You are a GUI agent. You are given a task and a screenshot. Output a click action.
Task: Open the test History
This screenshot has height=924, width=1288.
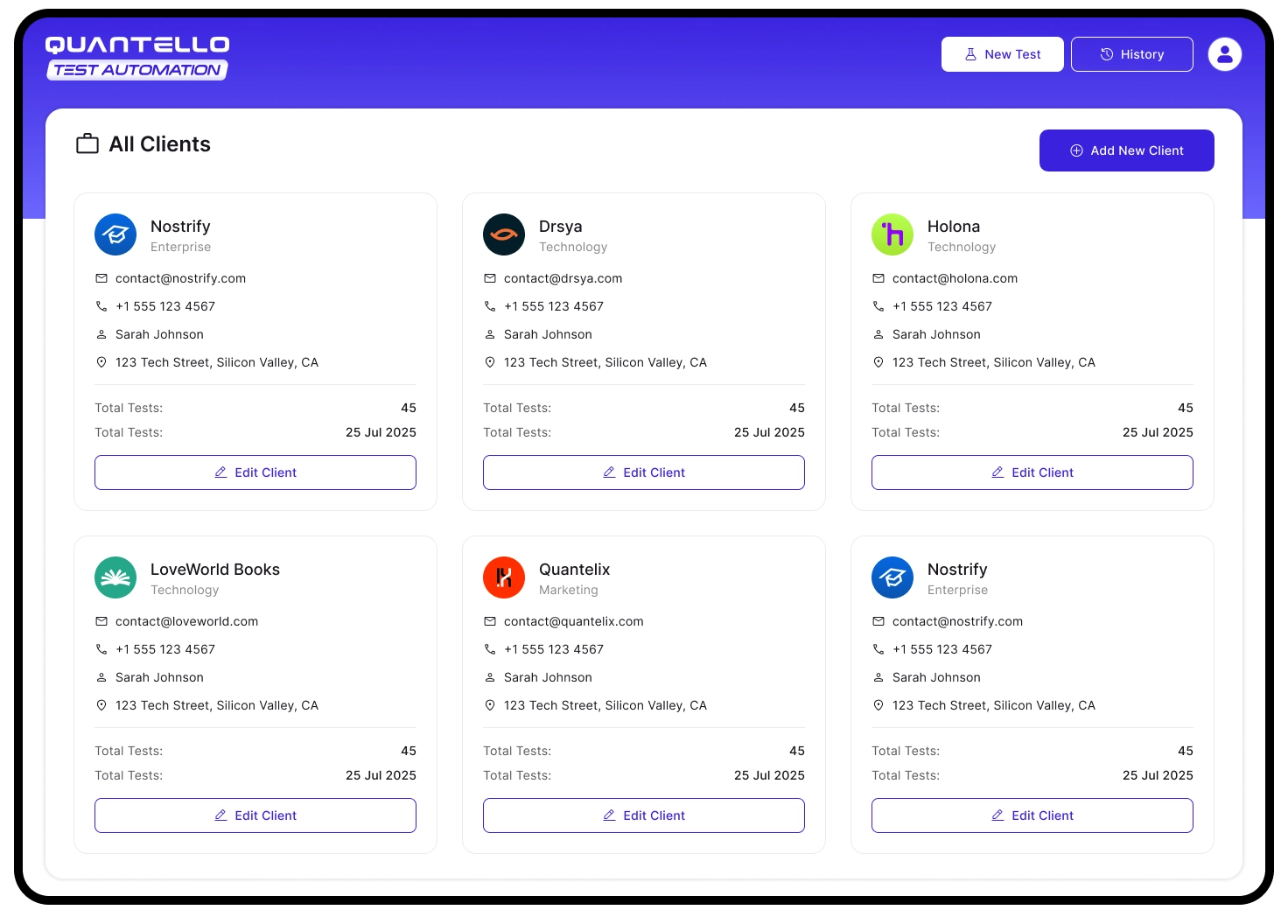(1132, 54)
